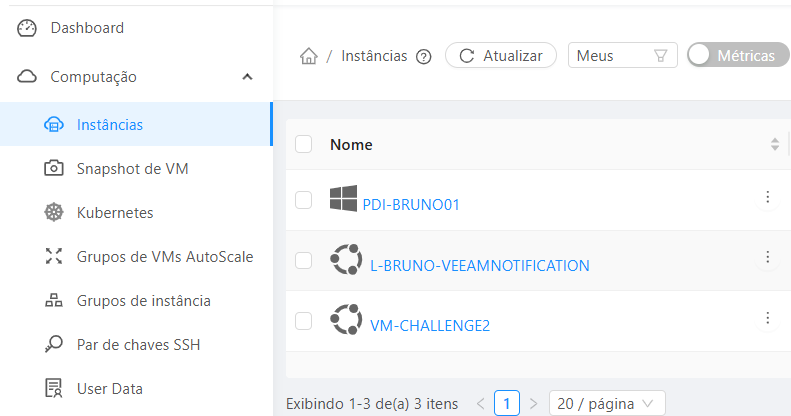Click the Ubuntu icon next to L-BRUNO-VEEAMNOTIFICATION
791x416 pixels.
coord(346,261)
